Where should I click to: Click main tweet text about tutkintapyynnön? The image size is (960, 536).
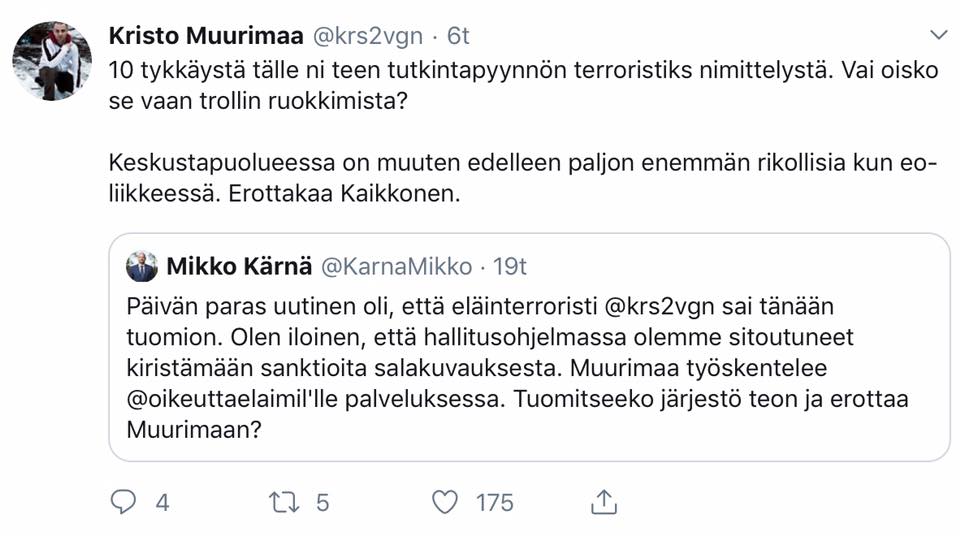[523, 85]
